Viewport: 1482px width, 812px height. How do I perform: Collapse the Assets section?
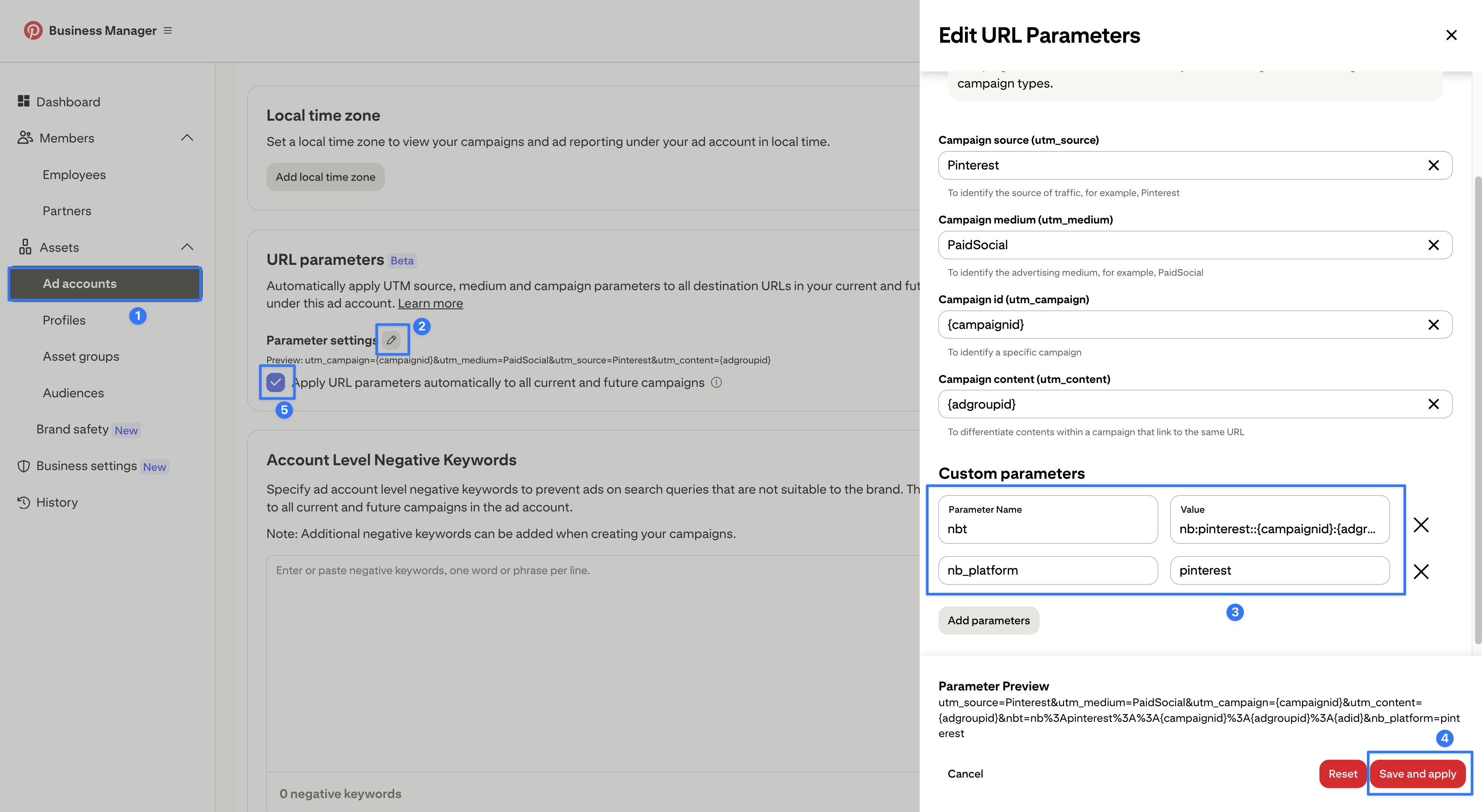coord(187,247)
